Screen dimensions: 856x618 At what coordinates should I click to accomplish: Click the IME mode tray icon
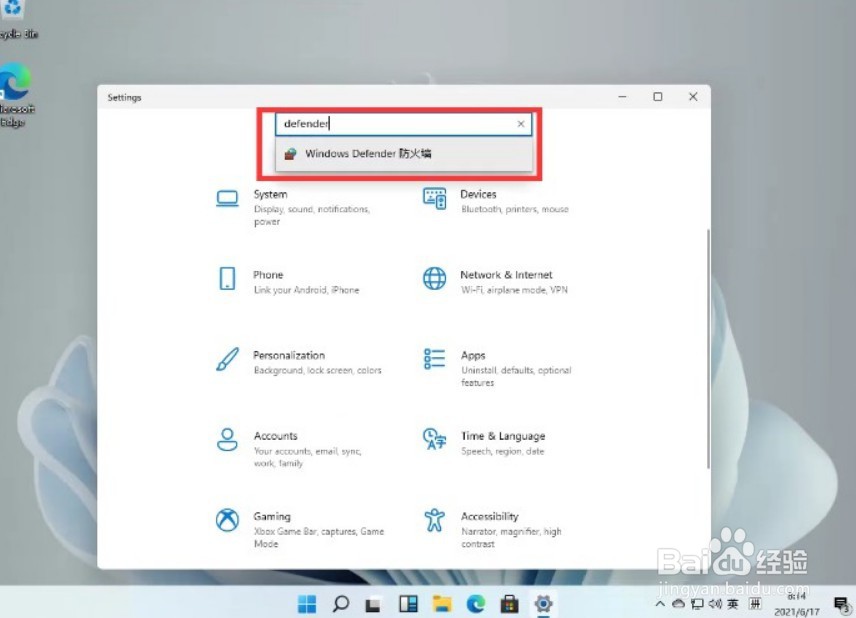tap(755, 604)
